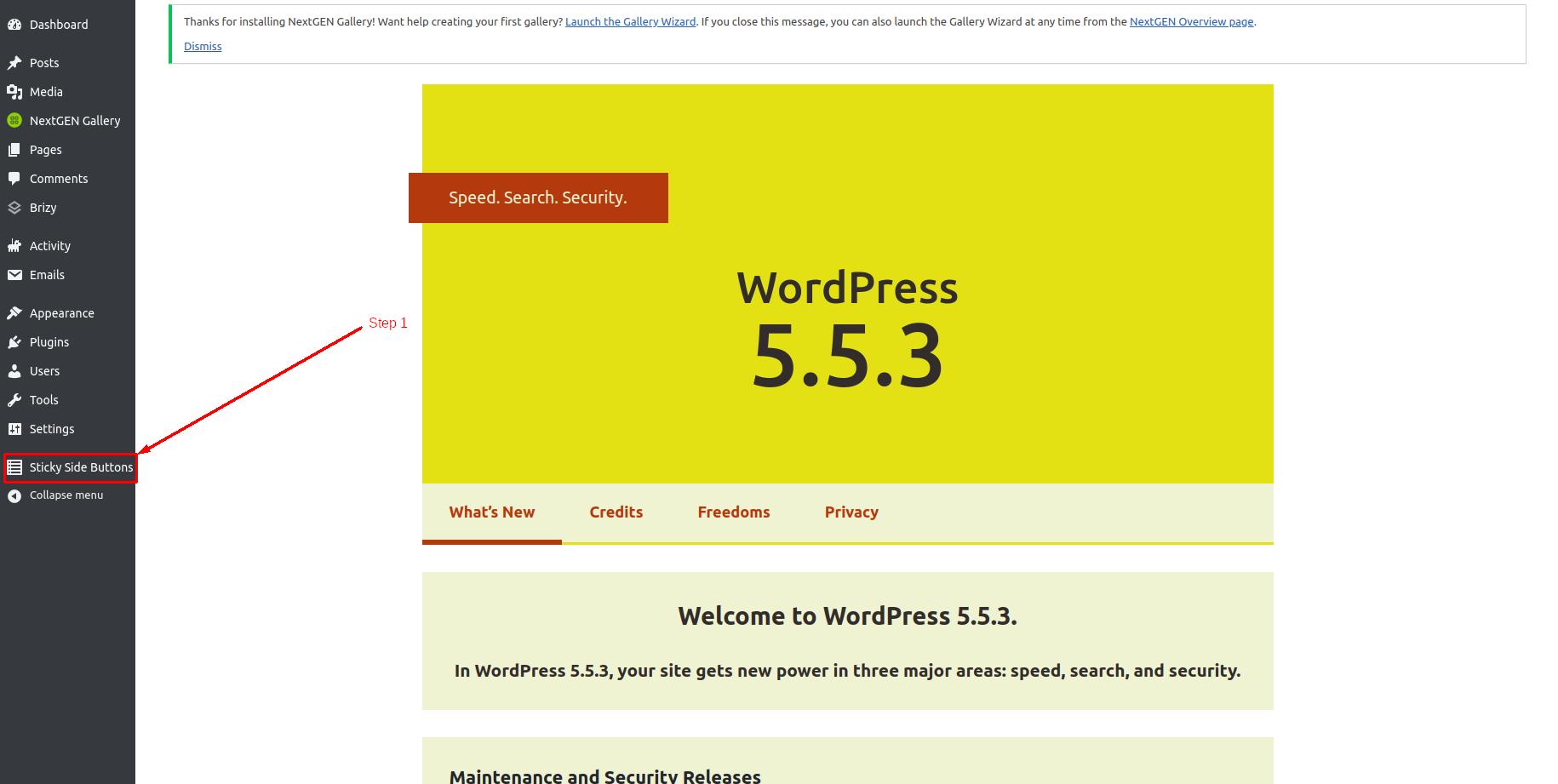The height and width of the screenshot is (784, 1558).
Task: Click the Tools wrench icon
Action: [14, 400]
